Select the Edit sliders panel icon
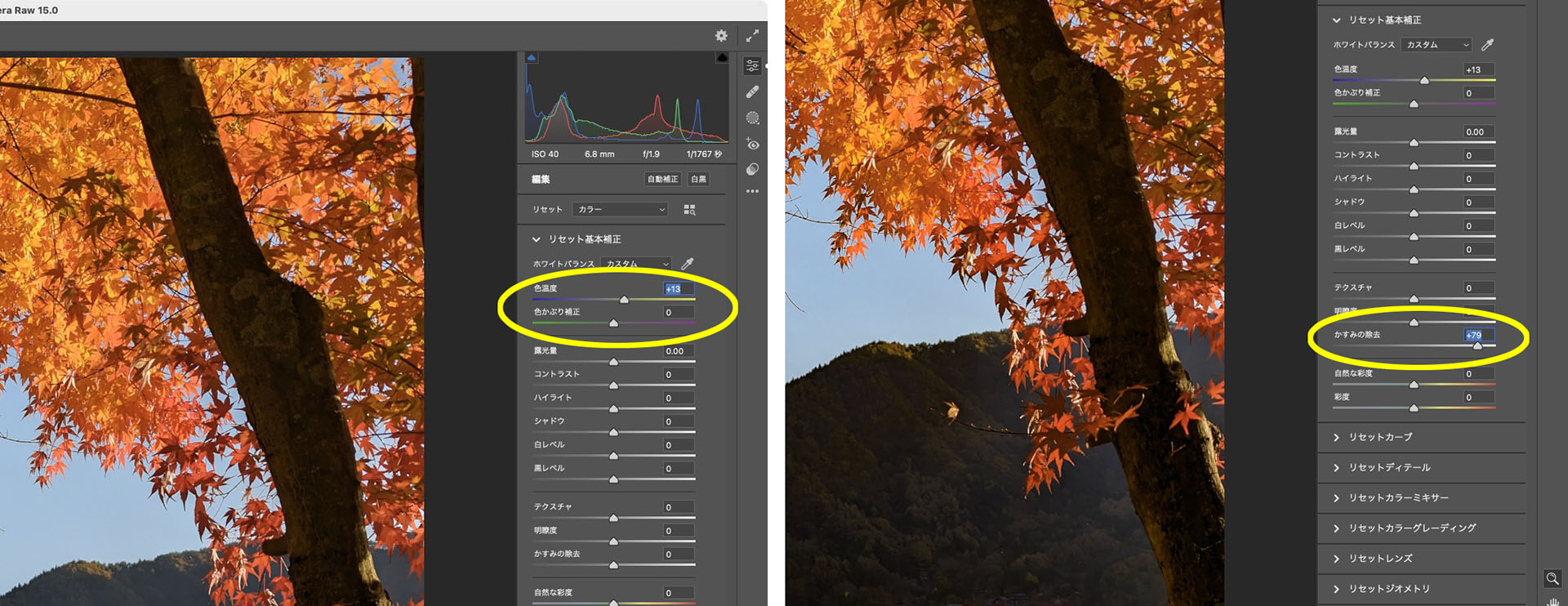 point(752,65)
